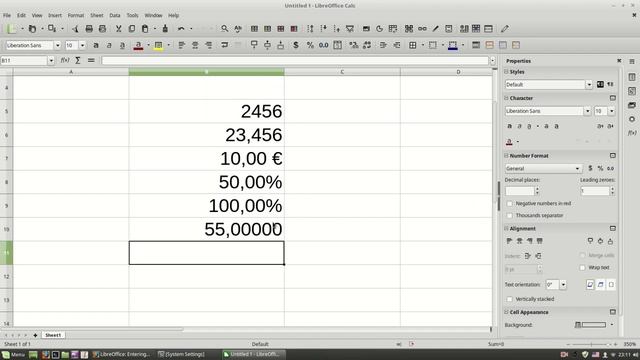
Task: Enable Thousands separator checkbox
Action: 509,215
